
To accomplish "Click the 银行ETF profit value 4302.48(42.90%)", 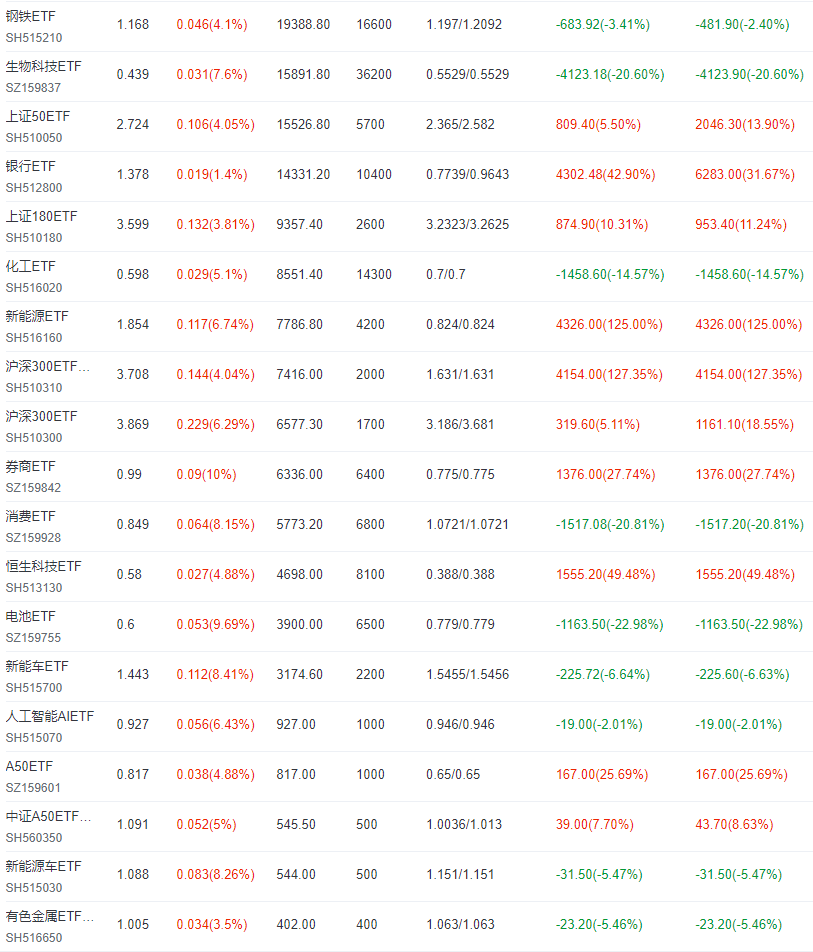I will tap(605, 174).
